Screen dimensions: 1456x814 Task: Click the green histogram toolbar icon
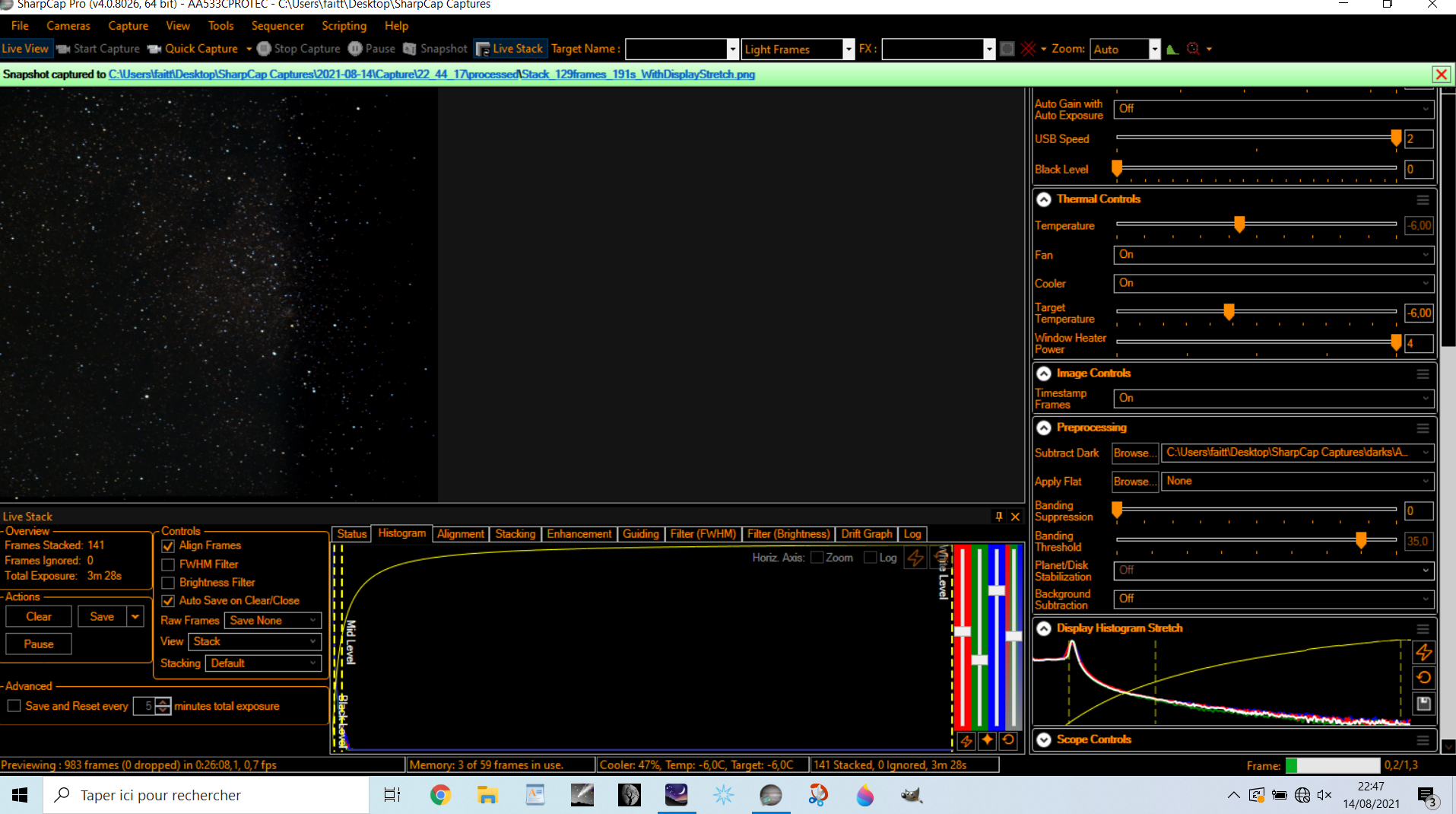(x=1172, y=49)
